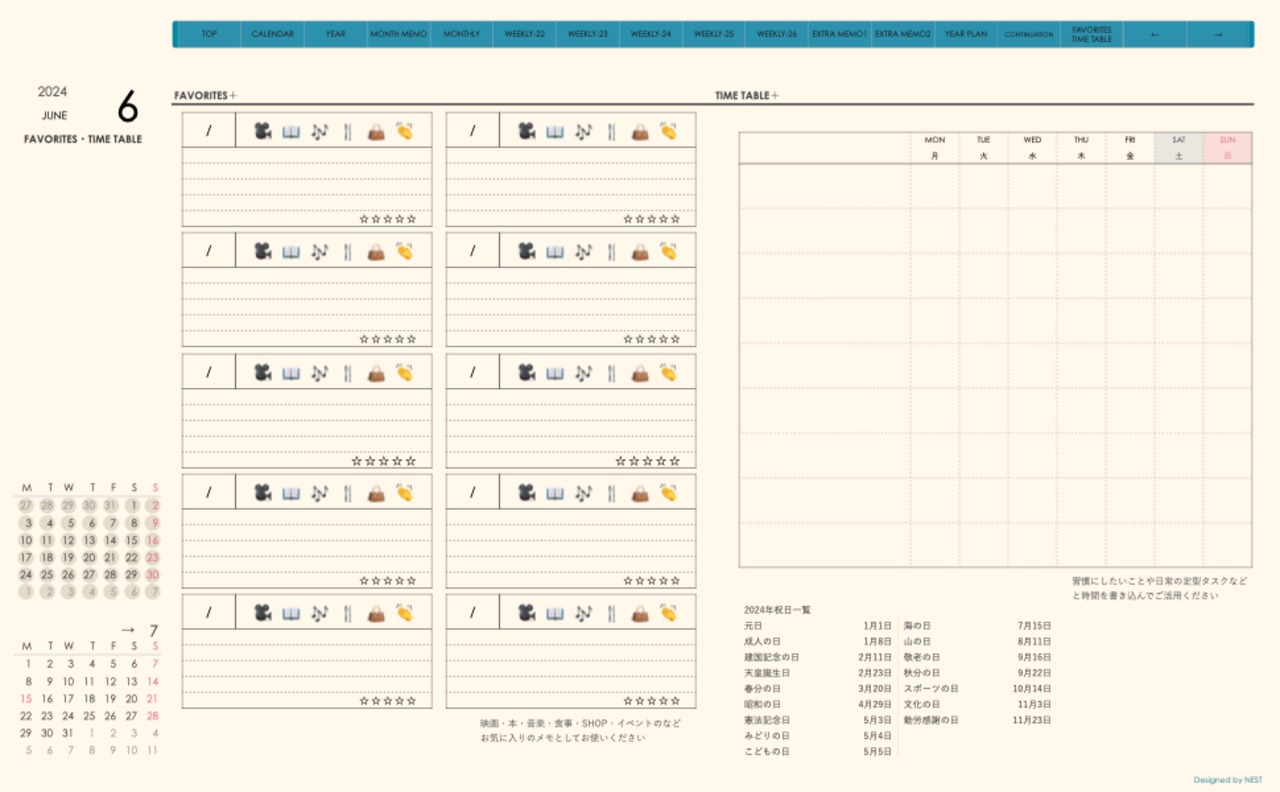Screen dimensions: 1280x792
Task: Select the fork and knife icon in the third-row left card
Action: tap(347, 373)
